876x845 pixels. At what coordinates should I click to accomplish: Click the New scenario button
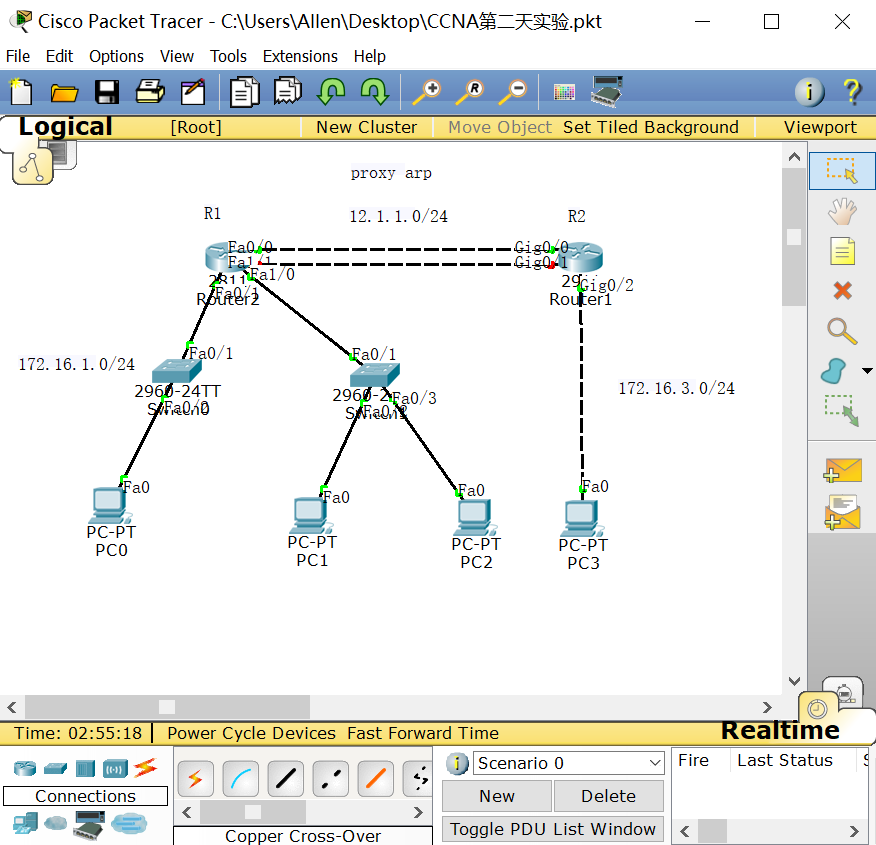pos(497,796)
